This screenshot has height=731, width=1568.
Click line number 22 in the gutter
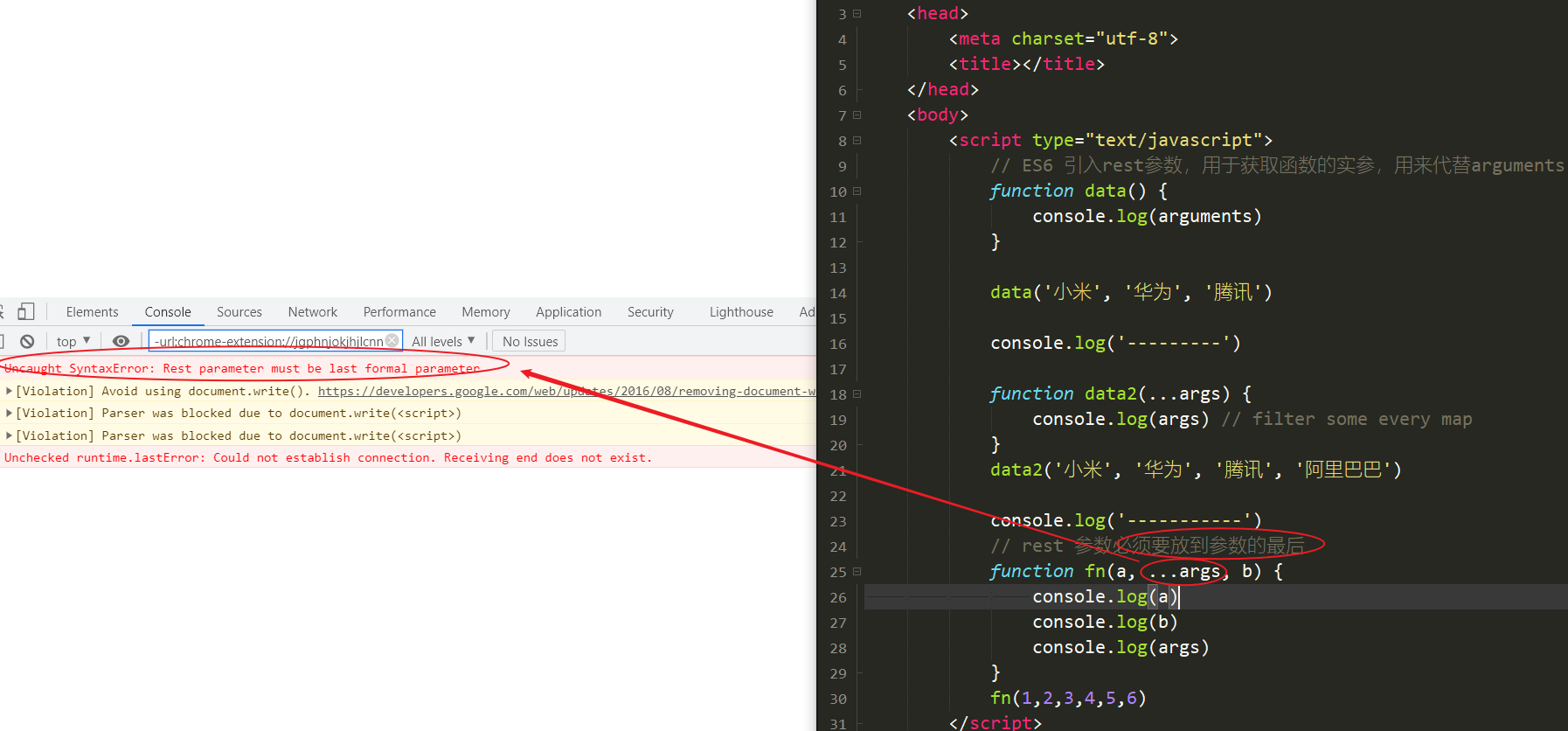point(838,496)
